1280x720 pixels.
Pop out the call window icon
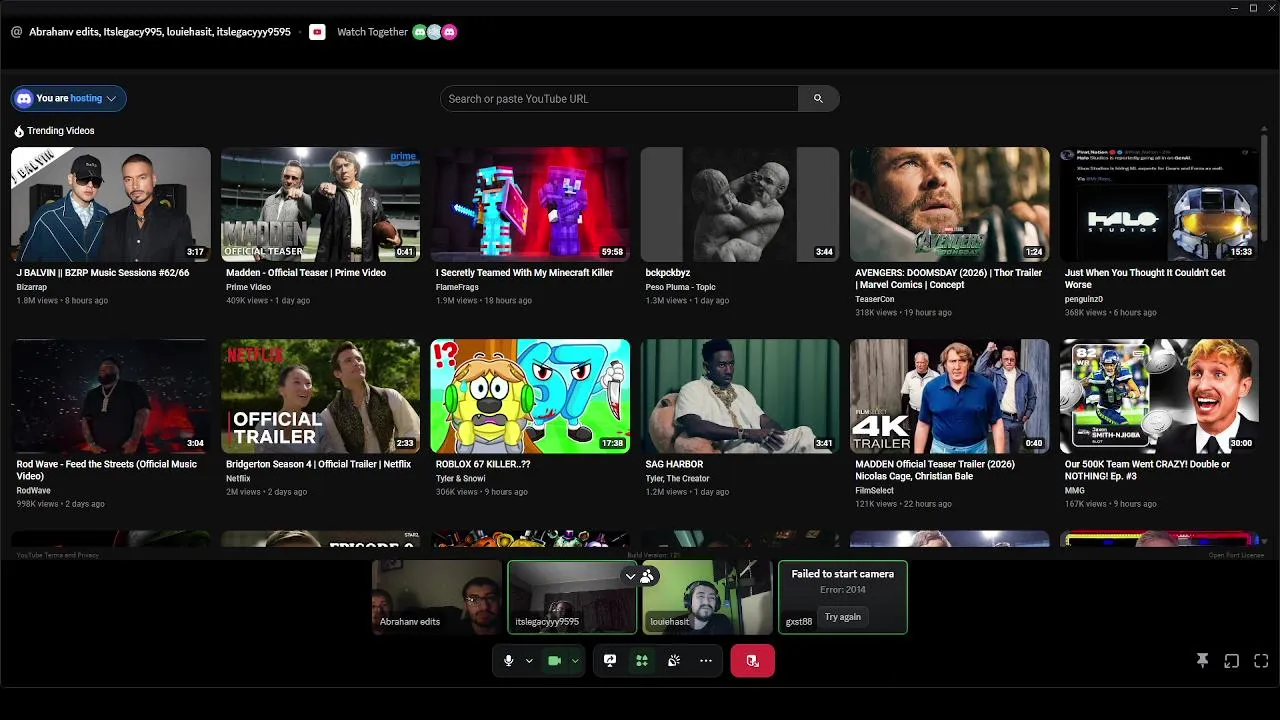pos(1232,661)
